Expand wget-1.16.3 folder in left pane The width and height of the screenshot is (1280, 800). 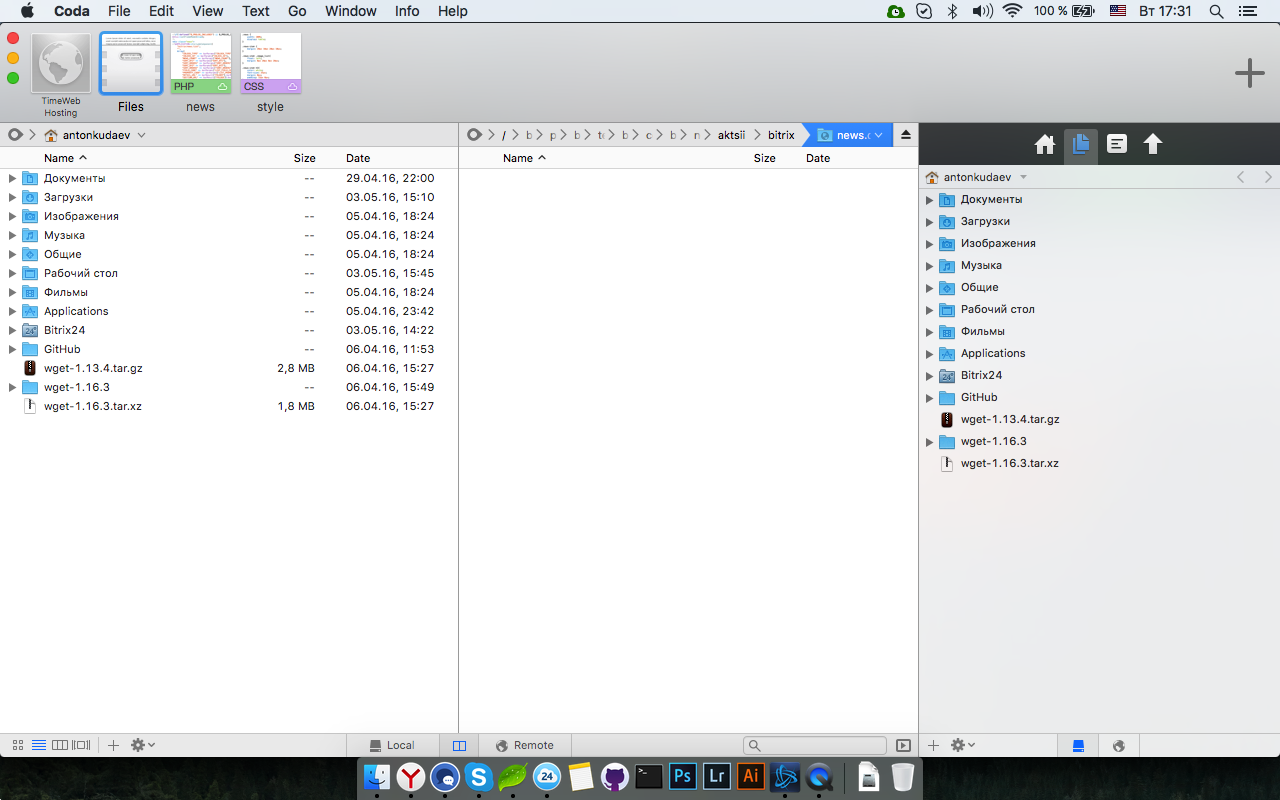pyautogui.click(x=12, y=387)
